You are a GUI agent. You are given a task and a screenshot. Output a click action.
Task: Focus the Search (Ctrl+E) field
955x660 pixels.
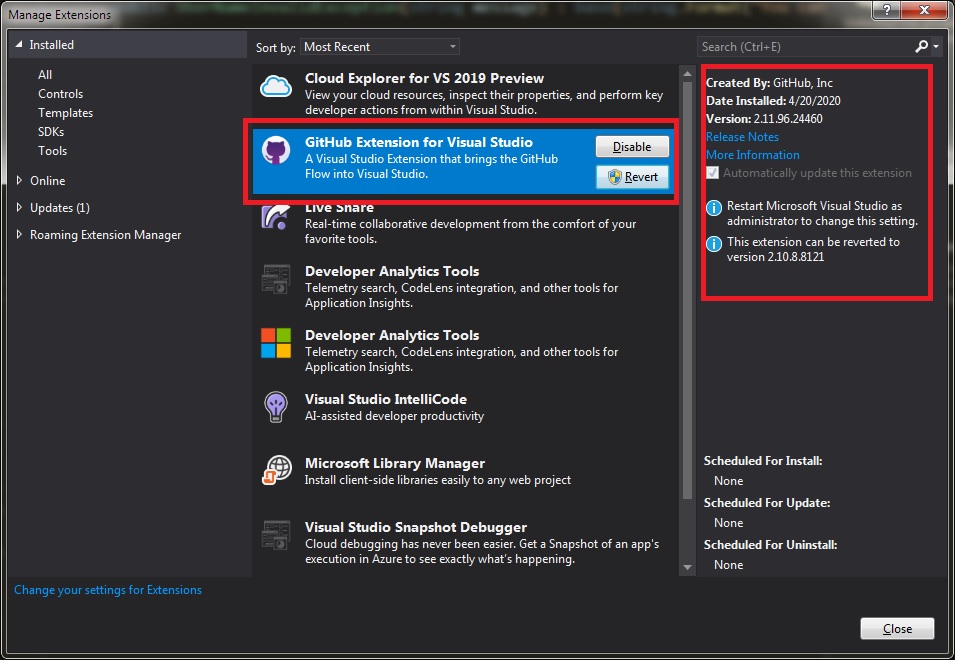pos(806,46)
